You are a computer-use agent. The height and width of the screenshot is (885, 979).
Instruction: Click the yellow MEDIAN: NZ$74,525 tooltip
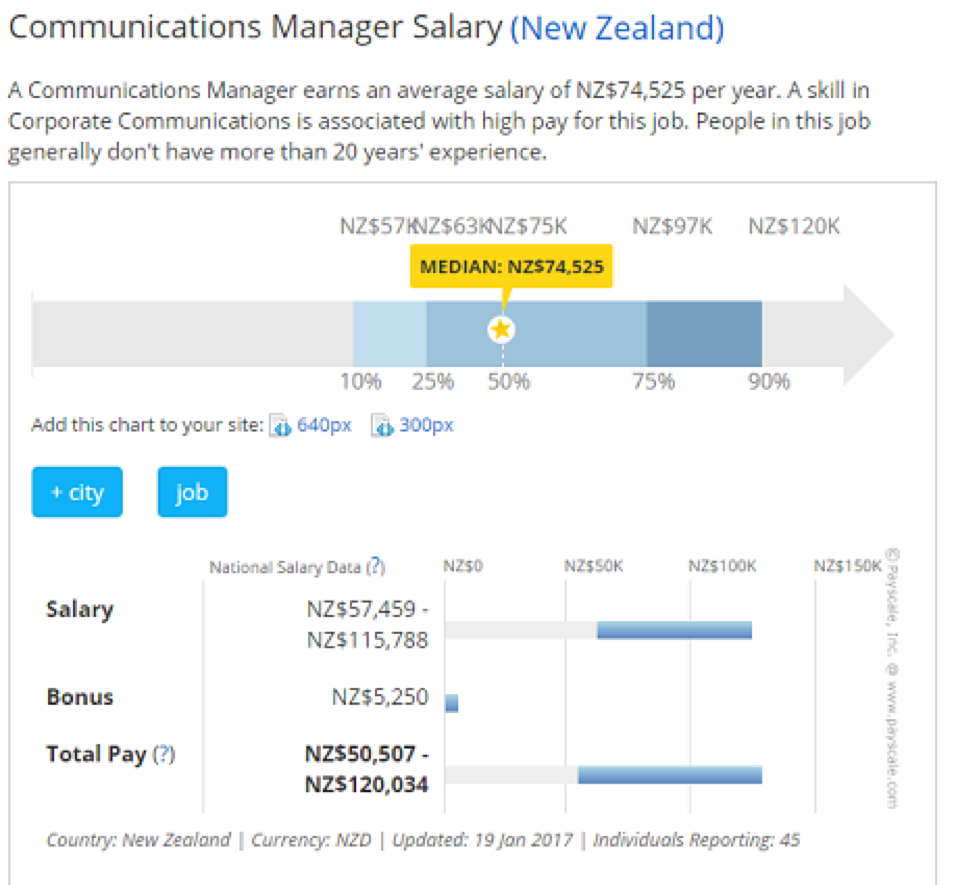(x=510, y=267)
